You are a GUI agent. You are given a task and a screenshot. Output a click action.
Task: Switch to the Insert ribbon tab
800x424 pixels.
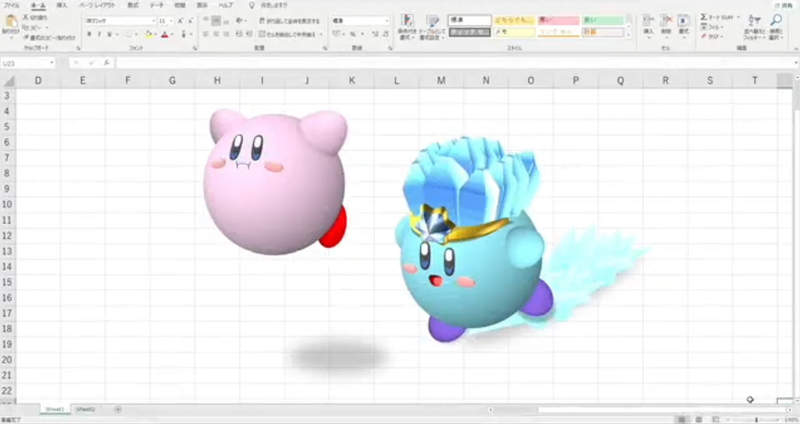[62, 5]
